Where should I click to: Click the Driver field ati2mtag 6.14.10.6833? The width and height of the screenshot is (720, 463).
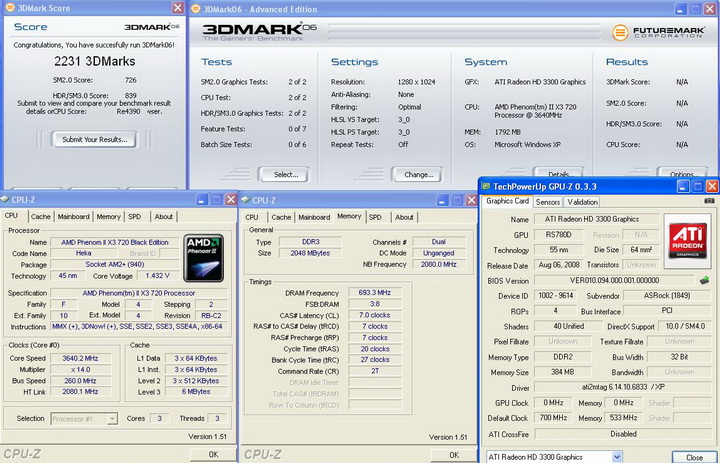(x=623, y=387)
